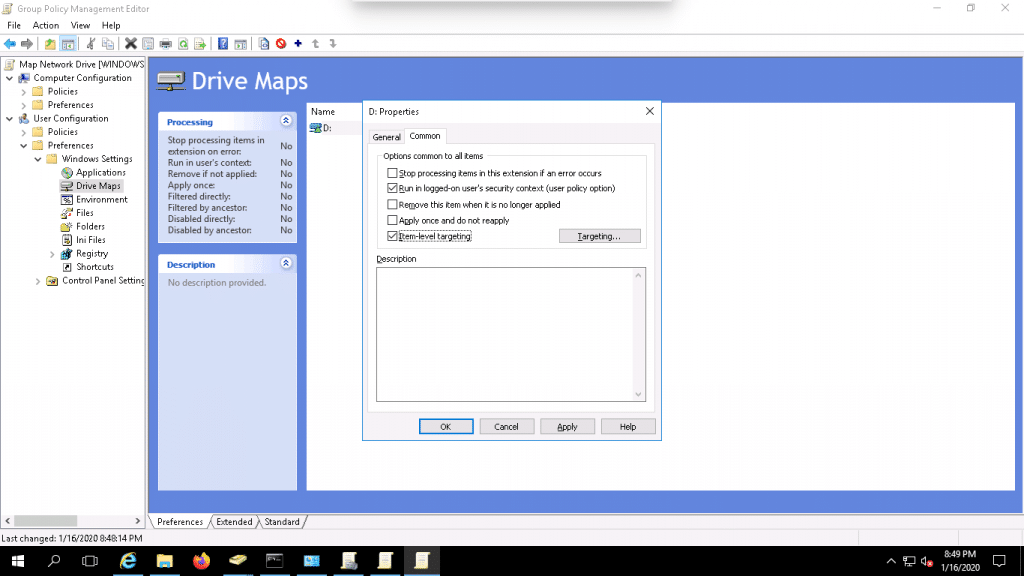Click OK in D: Properties dialog

(446, 426)
